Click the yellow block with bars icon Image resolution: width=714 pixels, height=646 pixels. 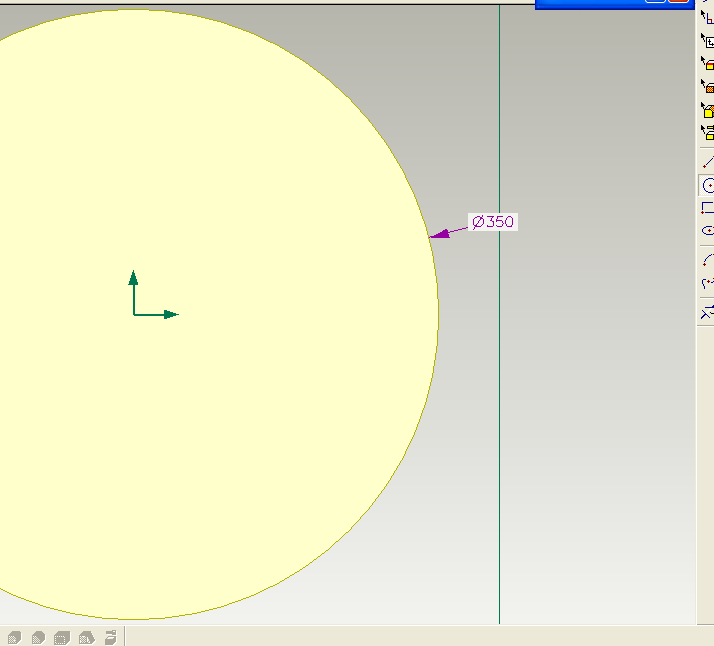pyautogui.click(x=708, y=132)
